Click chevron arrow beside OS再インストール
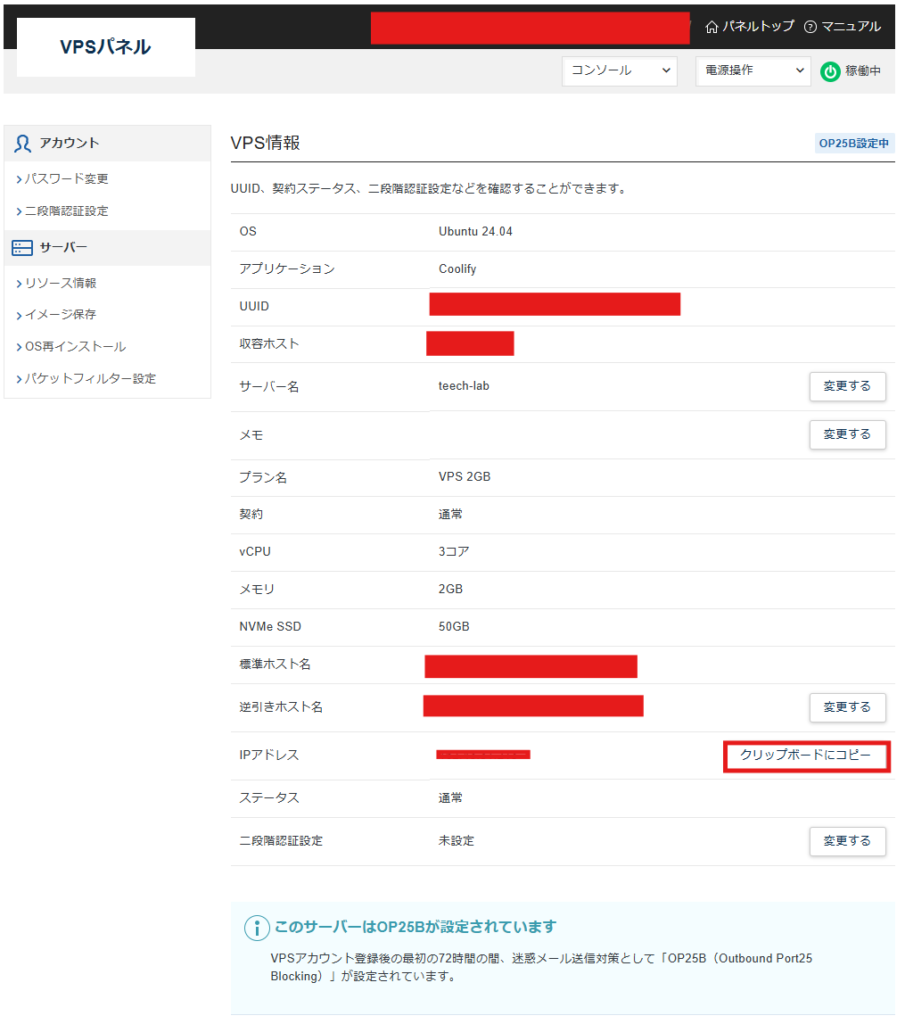Screen dimensions: 905x1024 19,347
